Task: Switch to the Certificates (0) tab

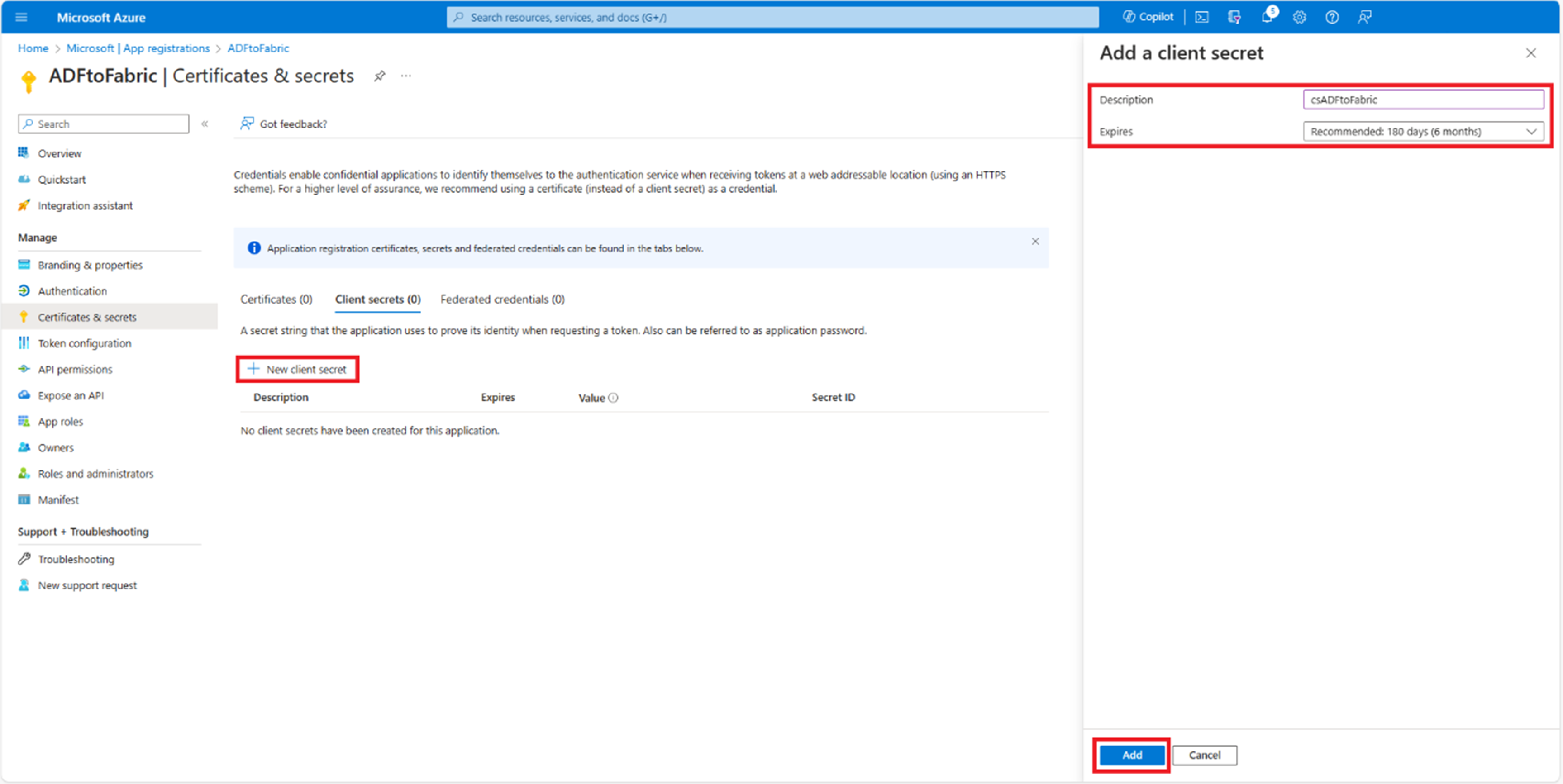Action: tap(276, 299)
